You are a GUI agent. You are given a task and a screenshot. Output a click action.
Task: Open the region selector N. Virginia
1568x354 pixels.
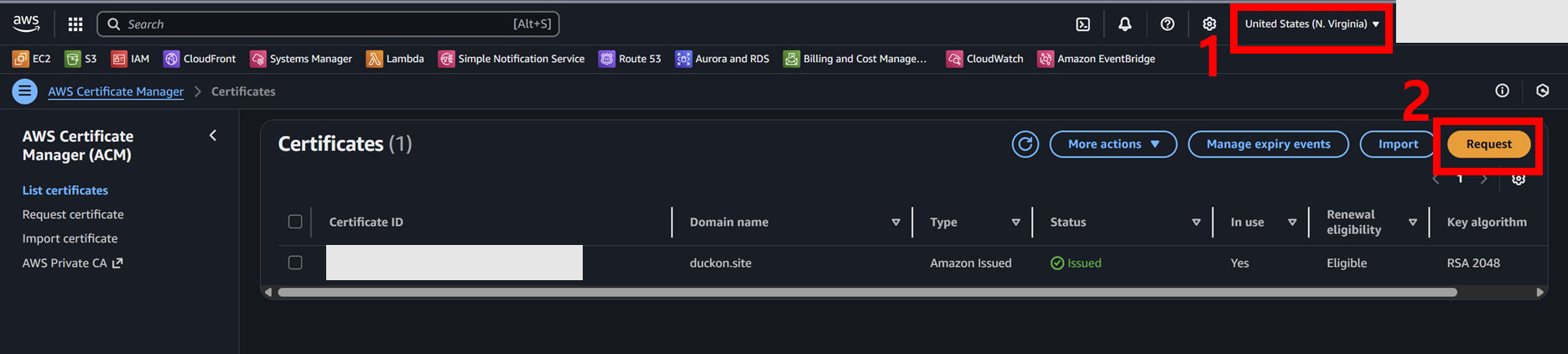[x=1311, y=24]
